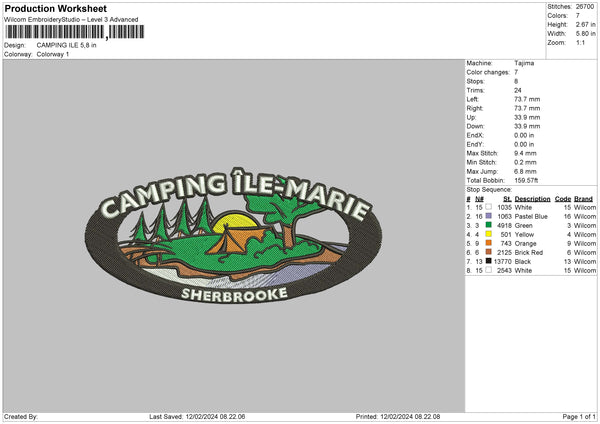Screen dimensions: 600x424
Task: Click the 'EndY:' label
Action: pyautogui.click(x=475, y=144)
